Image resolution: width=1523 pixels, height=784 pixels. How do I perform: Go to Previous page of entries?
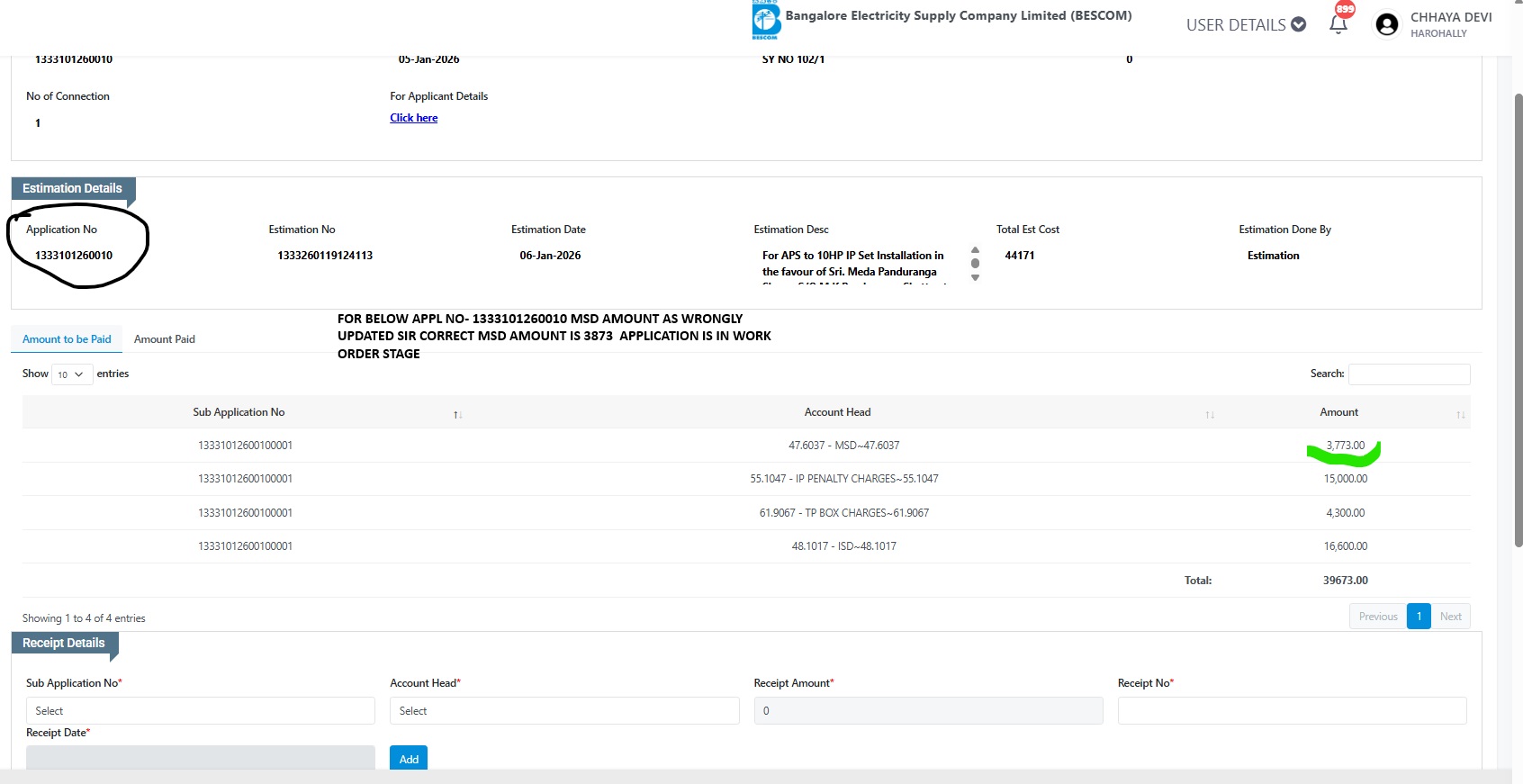tap(1378, 617)
